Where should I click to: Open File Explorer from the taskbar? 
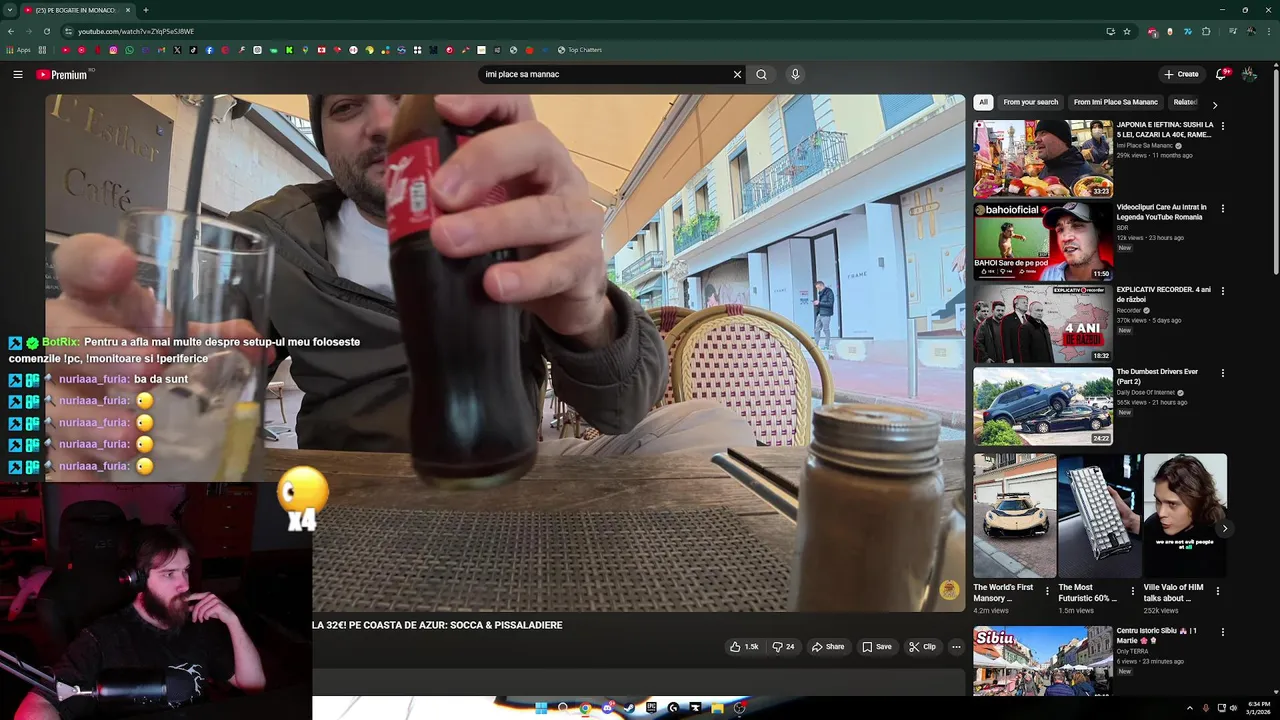[717, 708]
